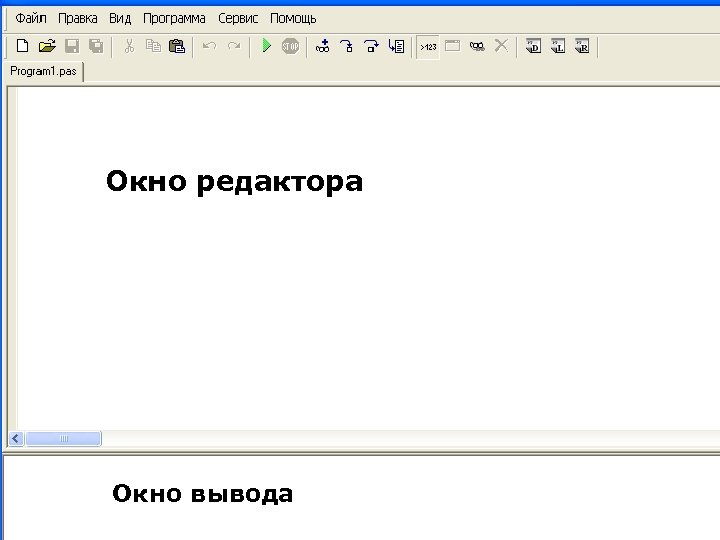Viewport: 720px width, 540px height.
Task: Click the Save All icon
Action: pos(96,46)
